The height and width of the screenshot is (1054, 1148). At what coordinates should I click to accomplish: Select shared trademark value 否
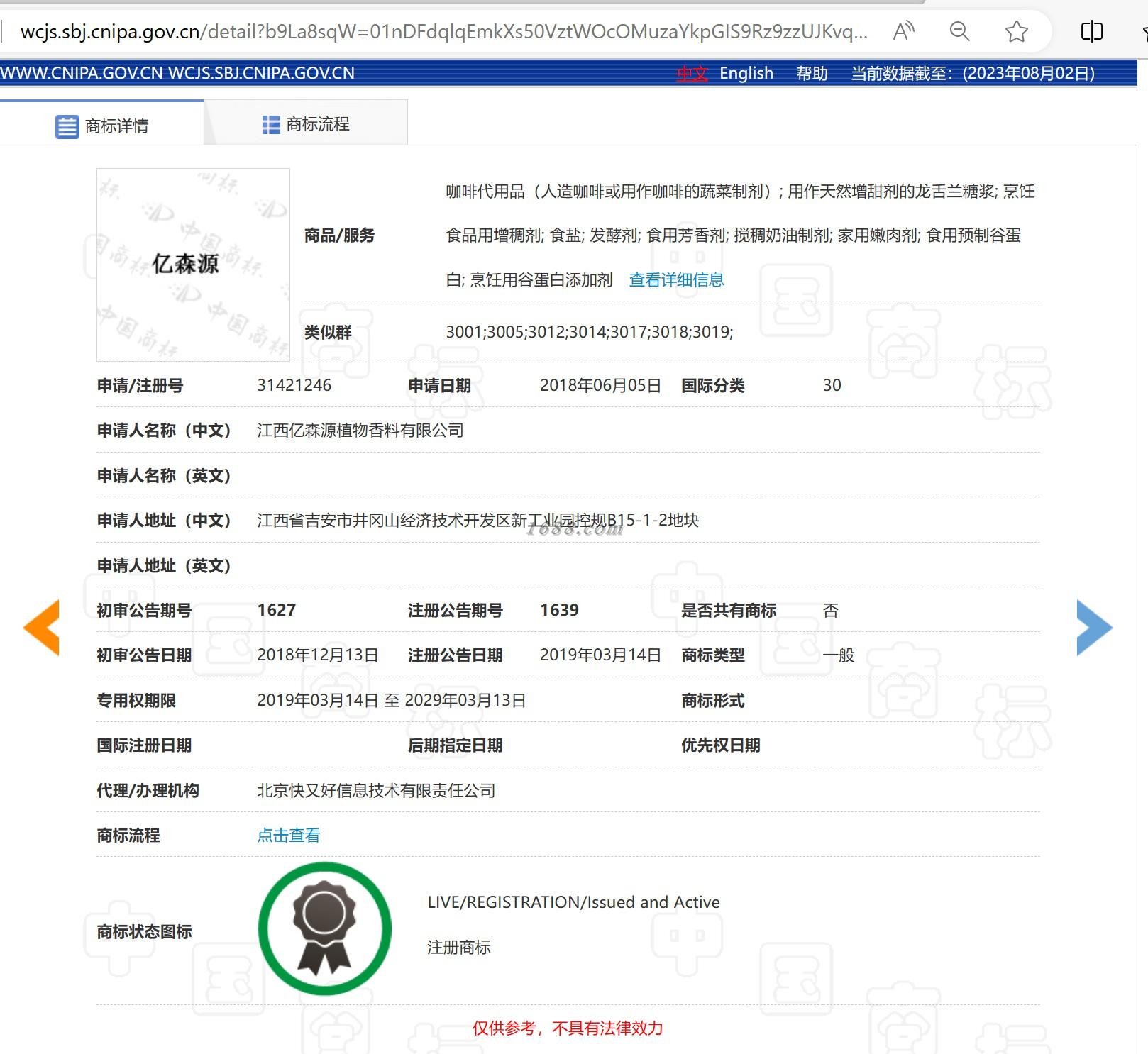[830, 610]
